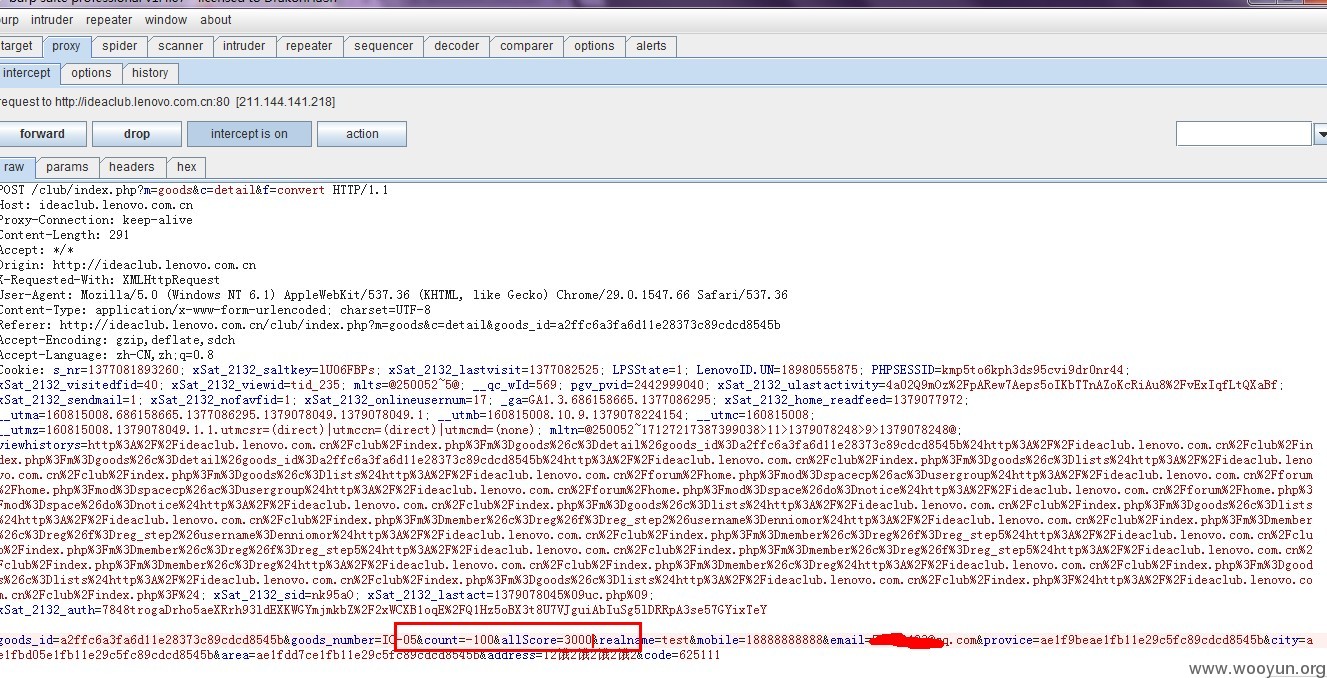The image size is (1327, 678).
Task: Click the POST /club/index.php request line
Action: pyautogui.click(x=194, y=190)
